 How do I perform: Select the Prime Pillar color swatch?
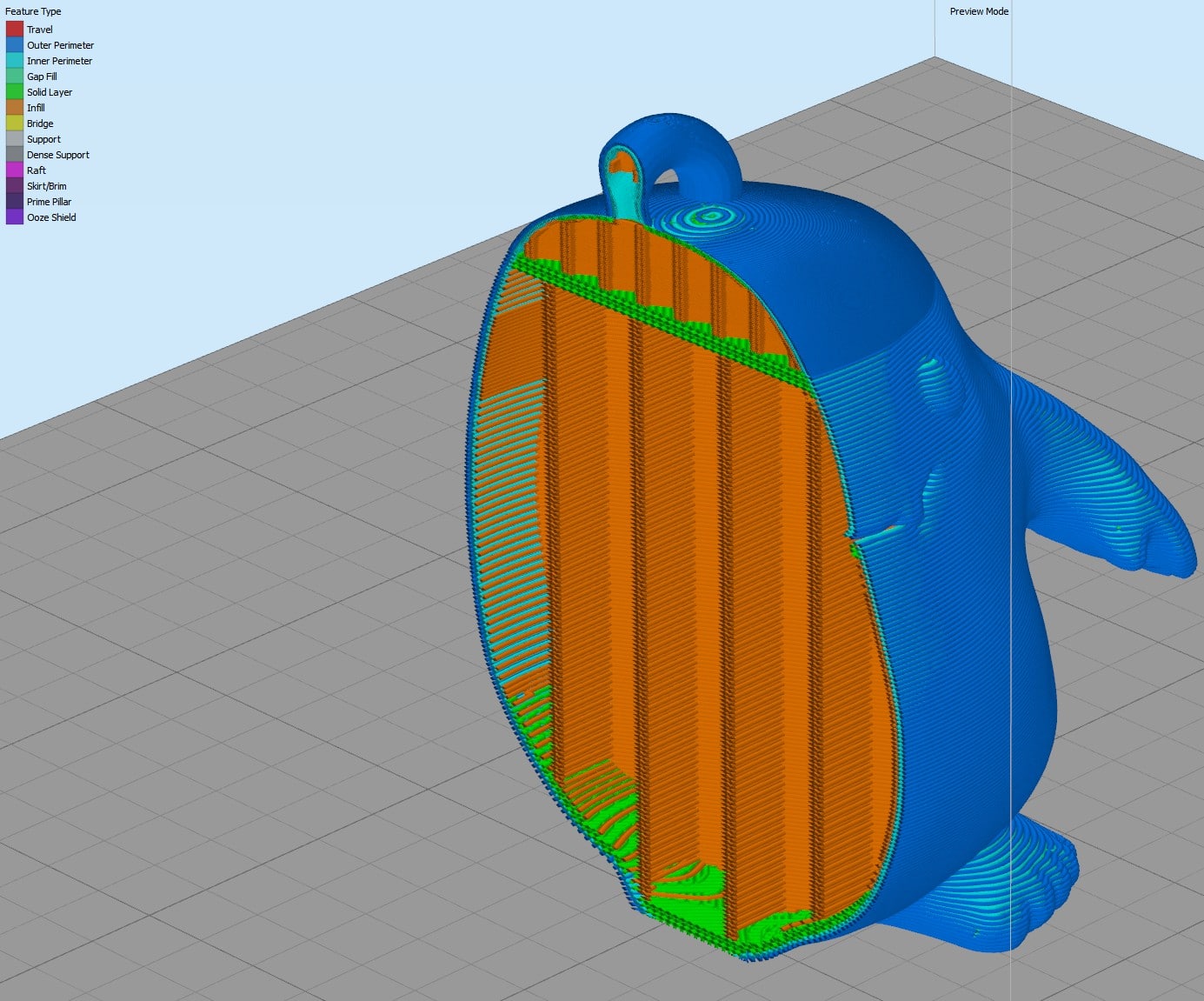[x=15, y=202]
